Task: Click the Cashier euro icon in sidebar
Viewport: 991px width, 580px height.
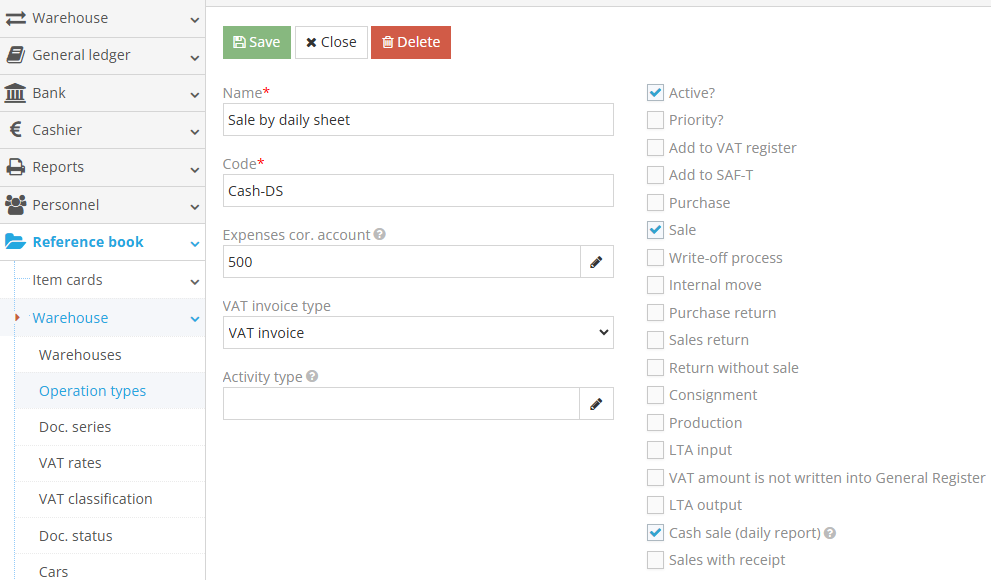Action: click(x=16, y=130)
